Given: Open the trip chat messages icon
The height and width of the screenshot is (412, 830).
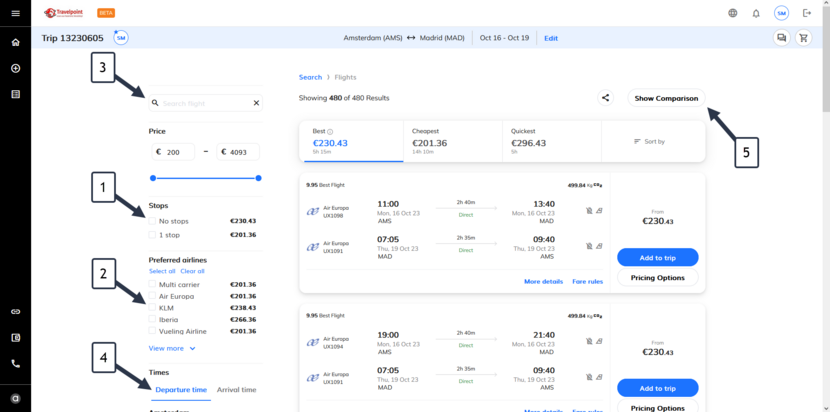Looking at the screenshot, I should (x=781, y=38).
